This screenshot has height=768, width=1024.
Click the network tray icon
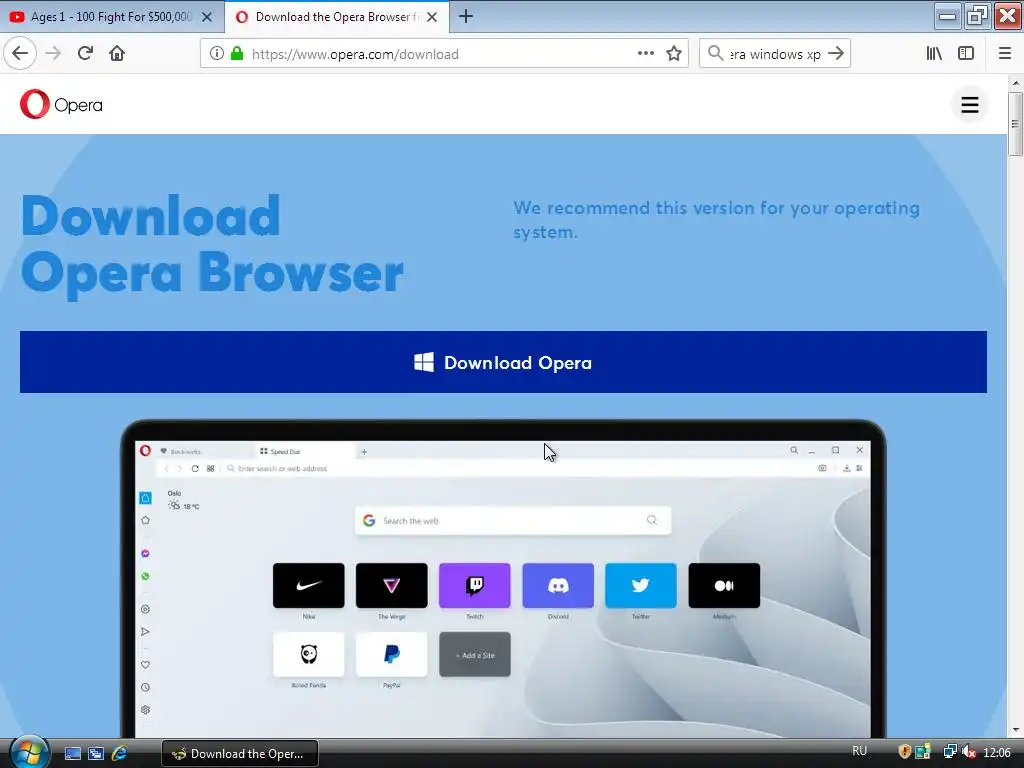[x=950, y=752]
